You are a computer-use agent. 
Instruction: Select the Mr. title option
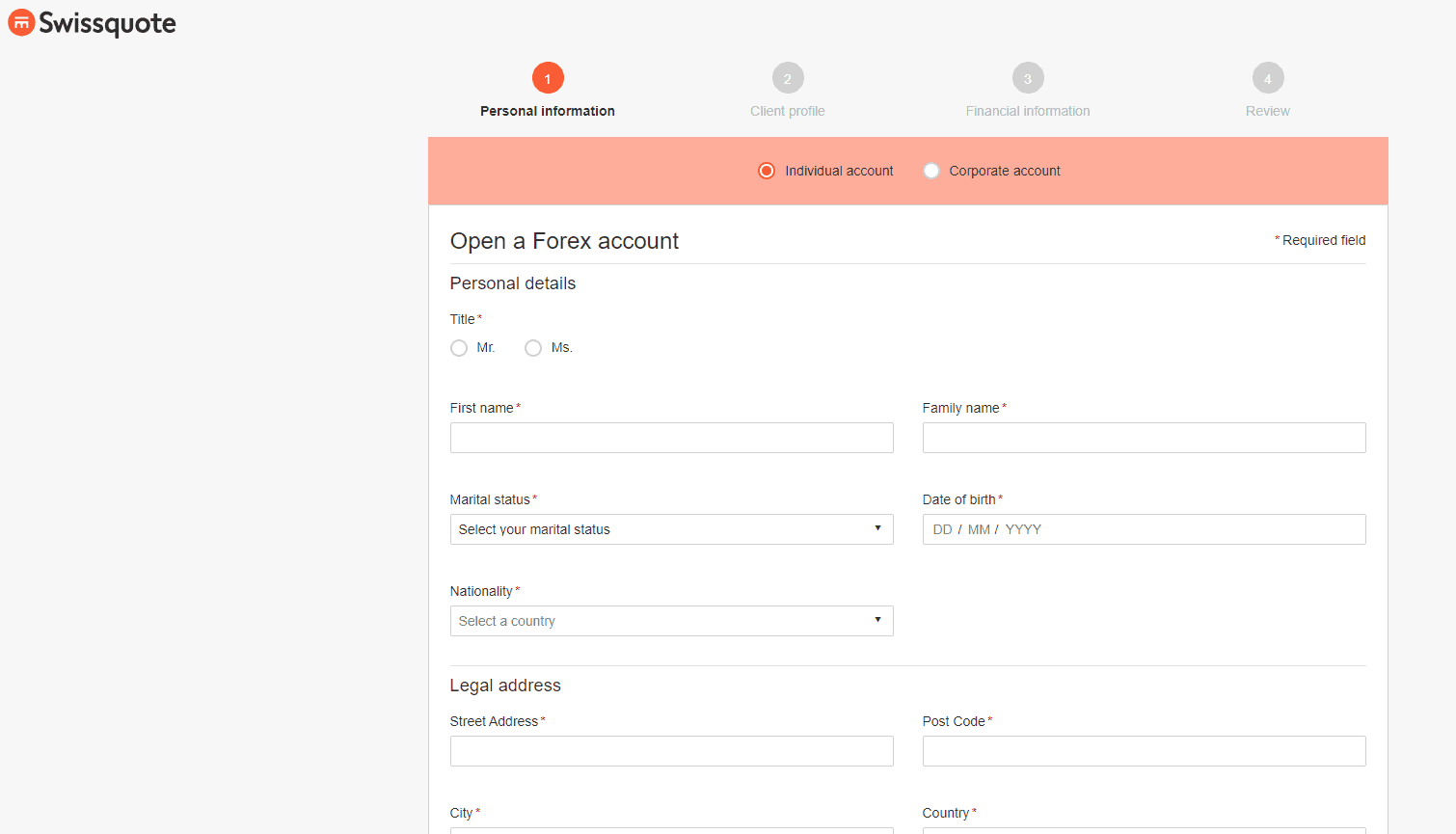pos(459,347)
